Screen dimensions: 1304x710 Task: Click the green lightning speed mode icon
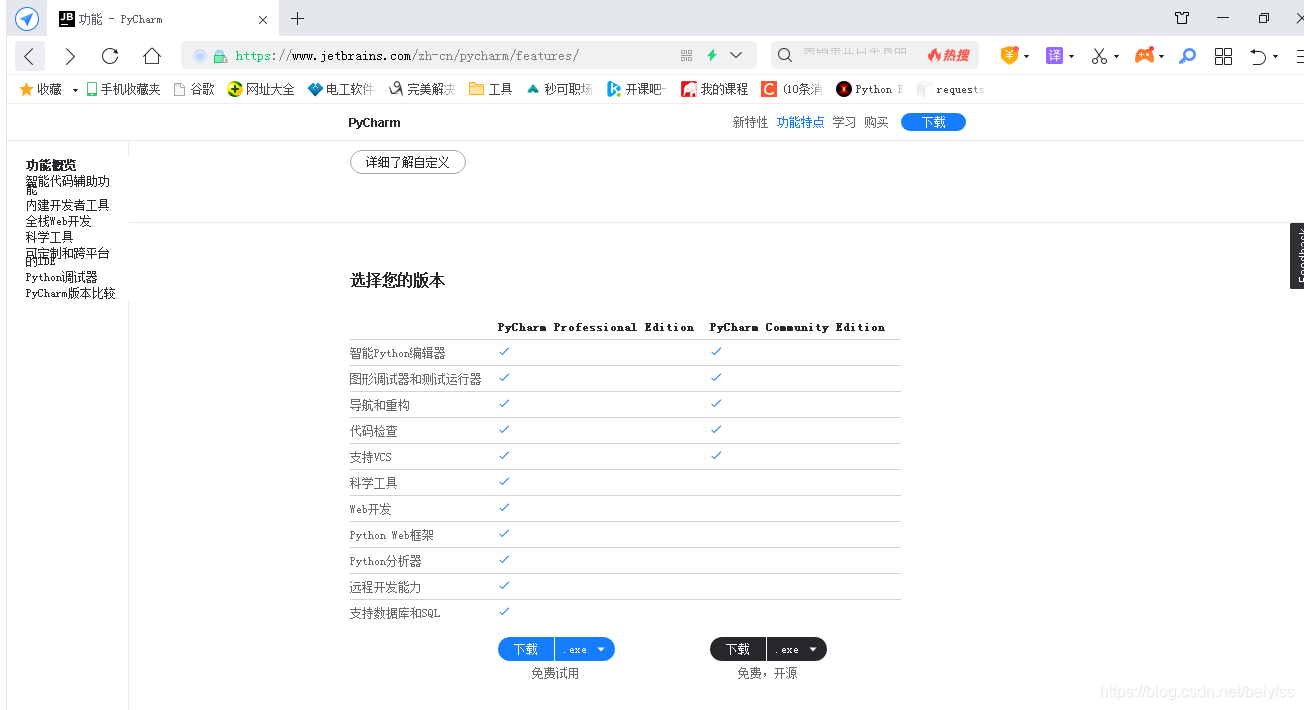(x=712, y=56)
